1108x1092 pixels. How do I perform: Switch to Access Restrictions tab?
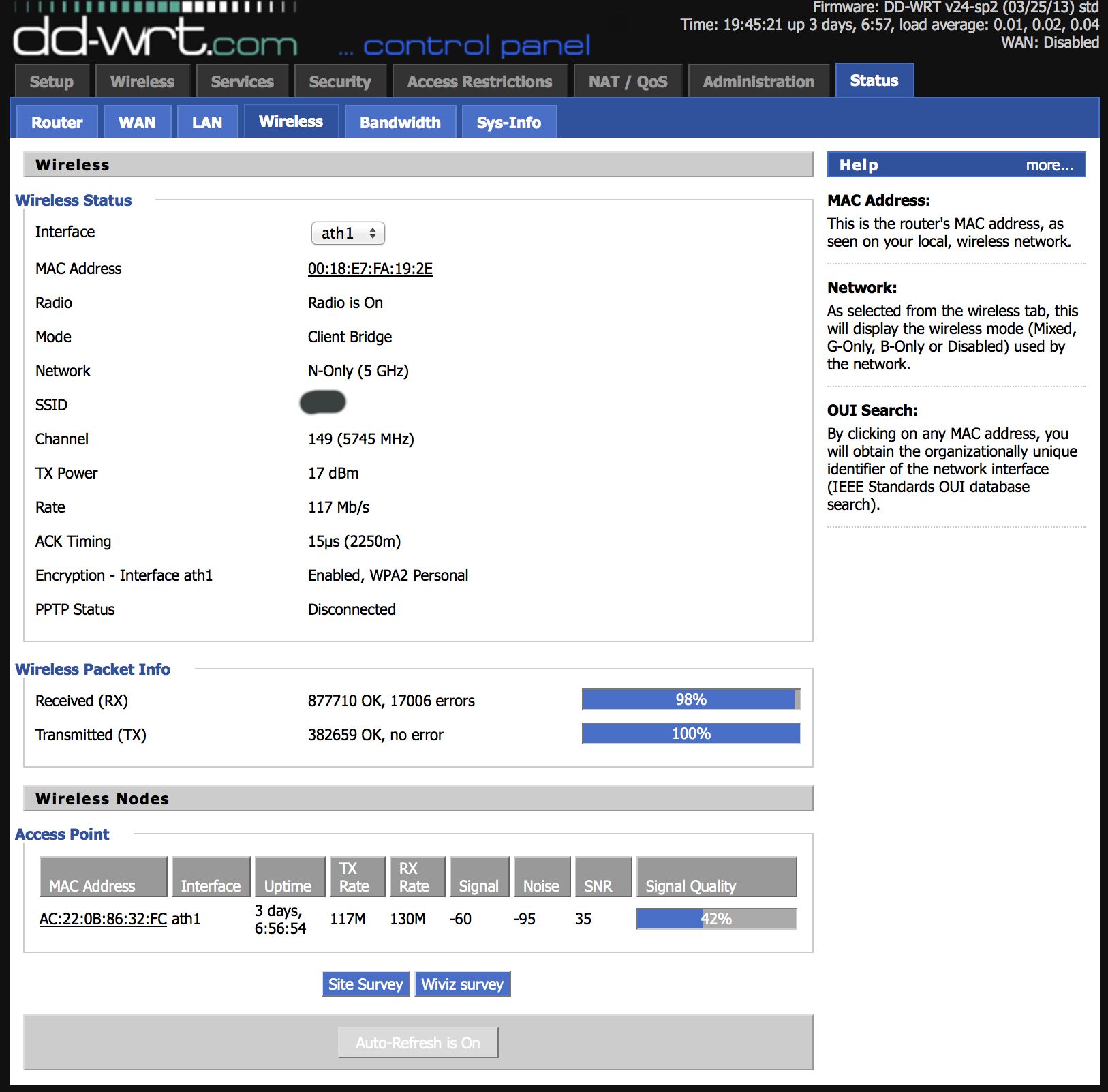(480, 81)
